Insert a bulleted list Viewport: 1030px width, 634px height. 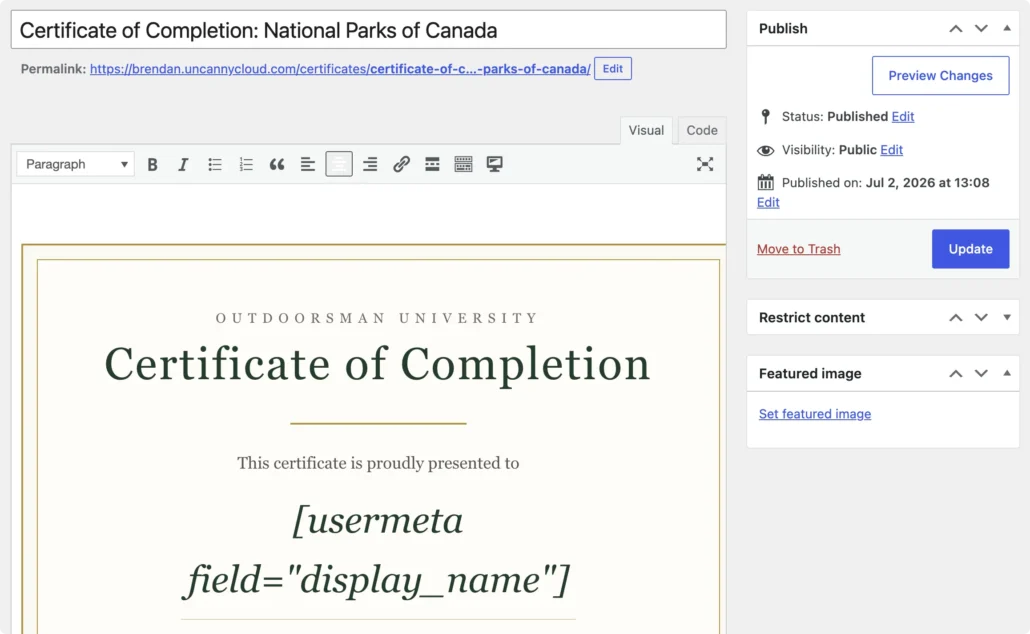coord(215,164)
